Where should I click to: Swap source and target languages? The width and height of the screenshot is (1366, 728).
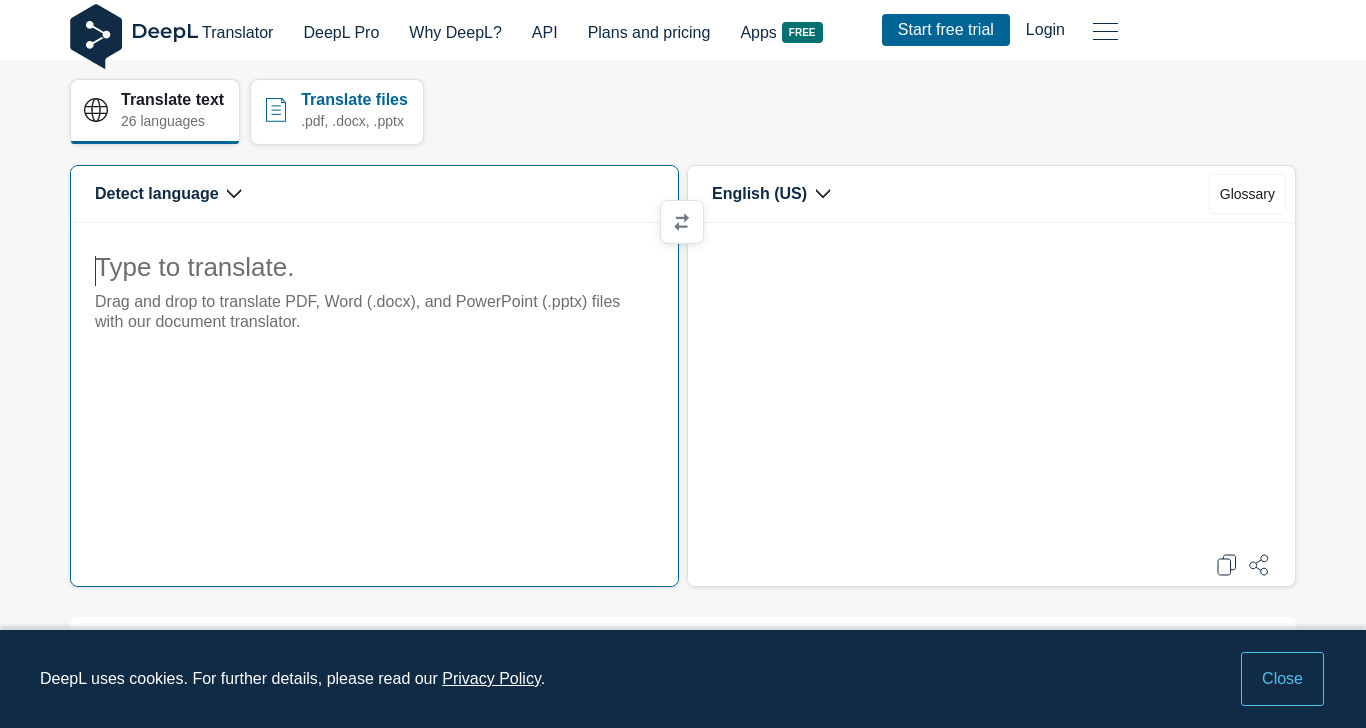tap(682, 222)
